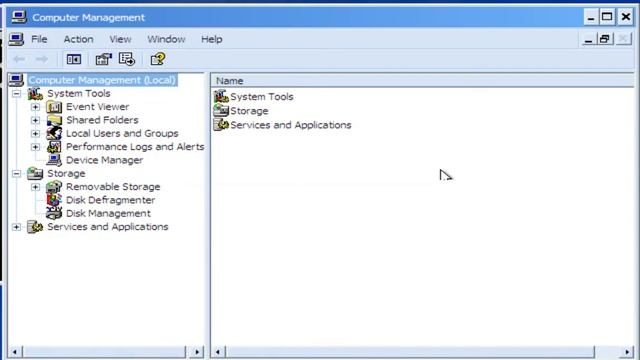Viewport: 640px width, 360px height.
Task: Restore down the inner console window
Action: 605,39
